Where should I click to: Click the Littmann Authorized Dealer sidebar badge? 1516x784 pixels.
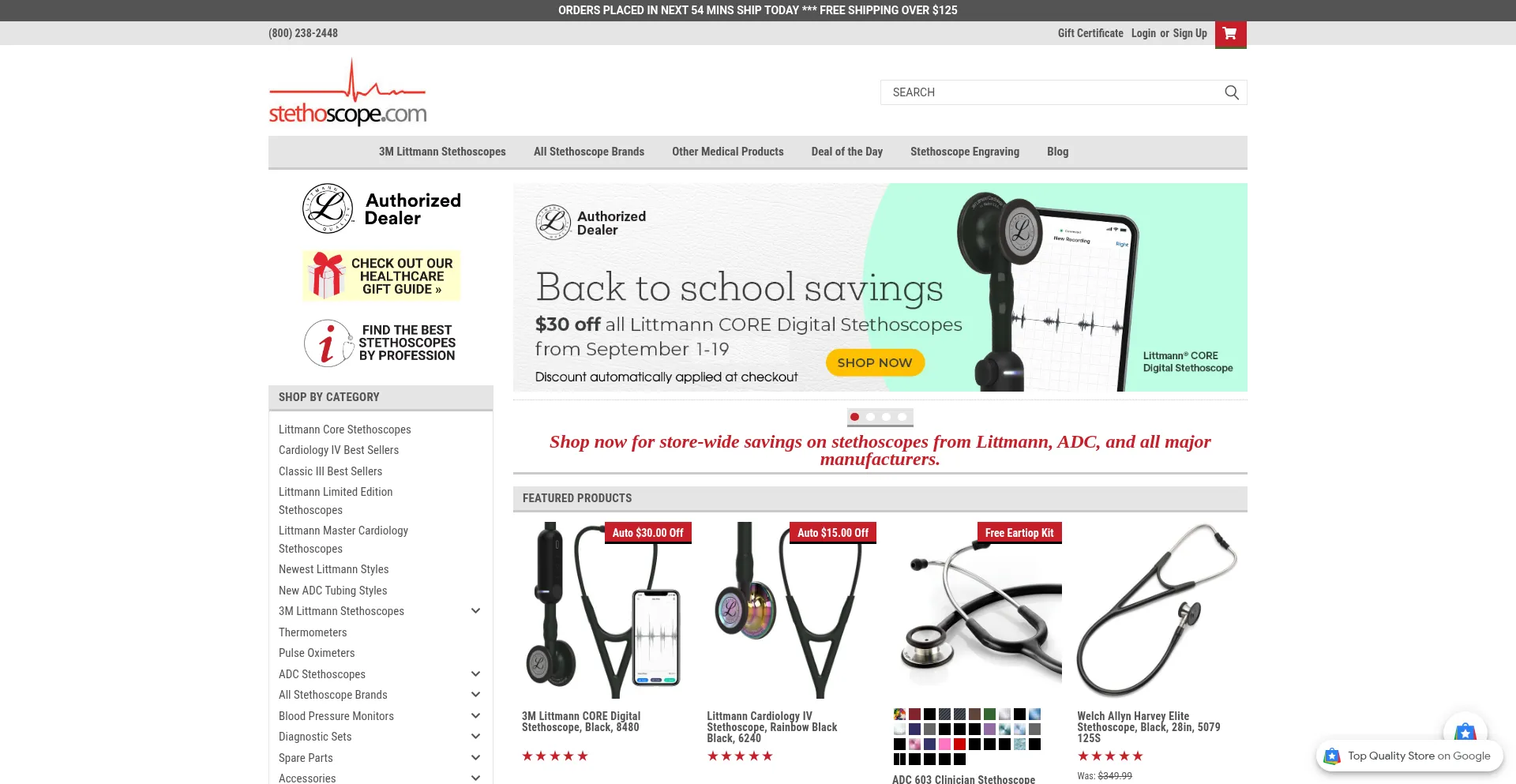[x=381, y=209]
